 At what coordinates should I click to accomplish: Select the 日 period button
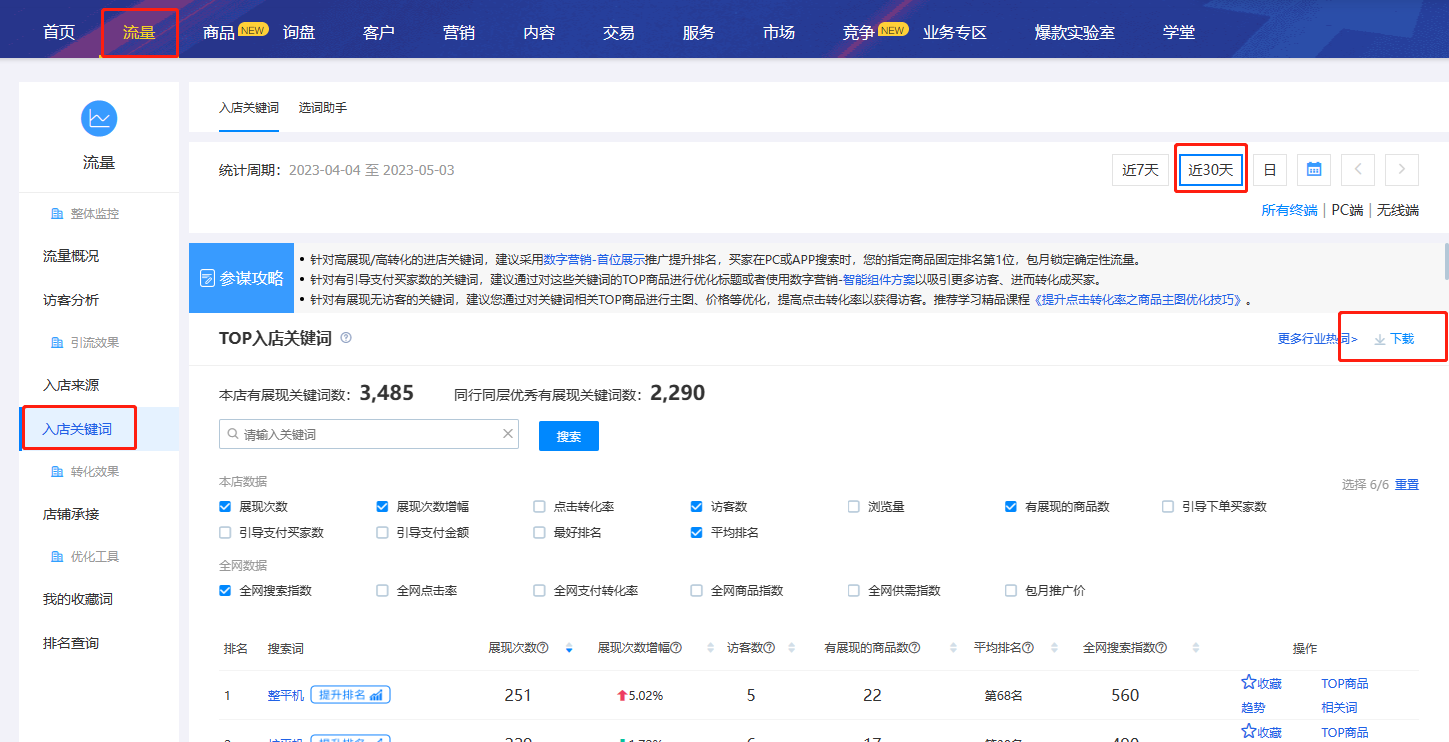click(x=1270, y=170)
